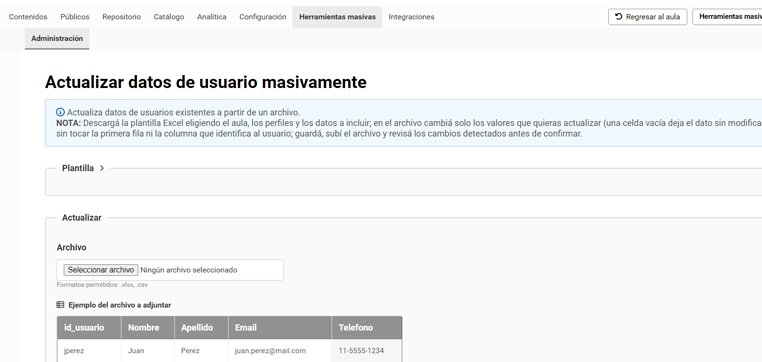The width and height of the screenshot is (762, 362).
Task: Click the Apellido column header
Action: point(201,328)
